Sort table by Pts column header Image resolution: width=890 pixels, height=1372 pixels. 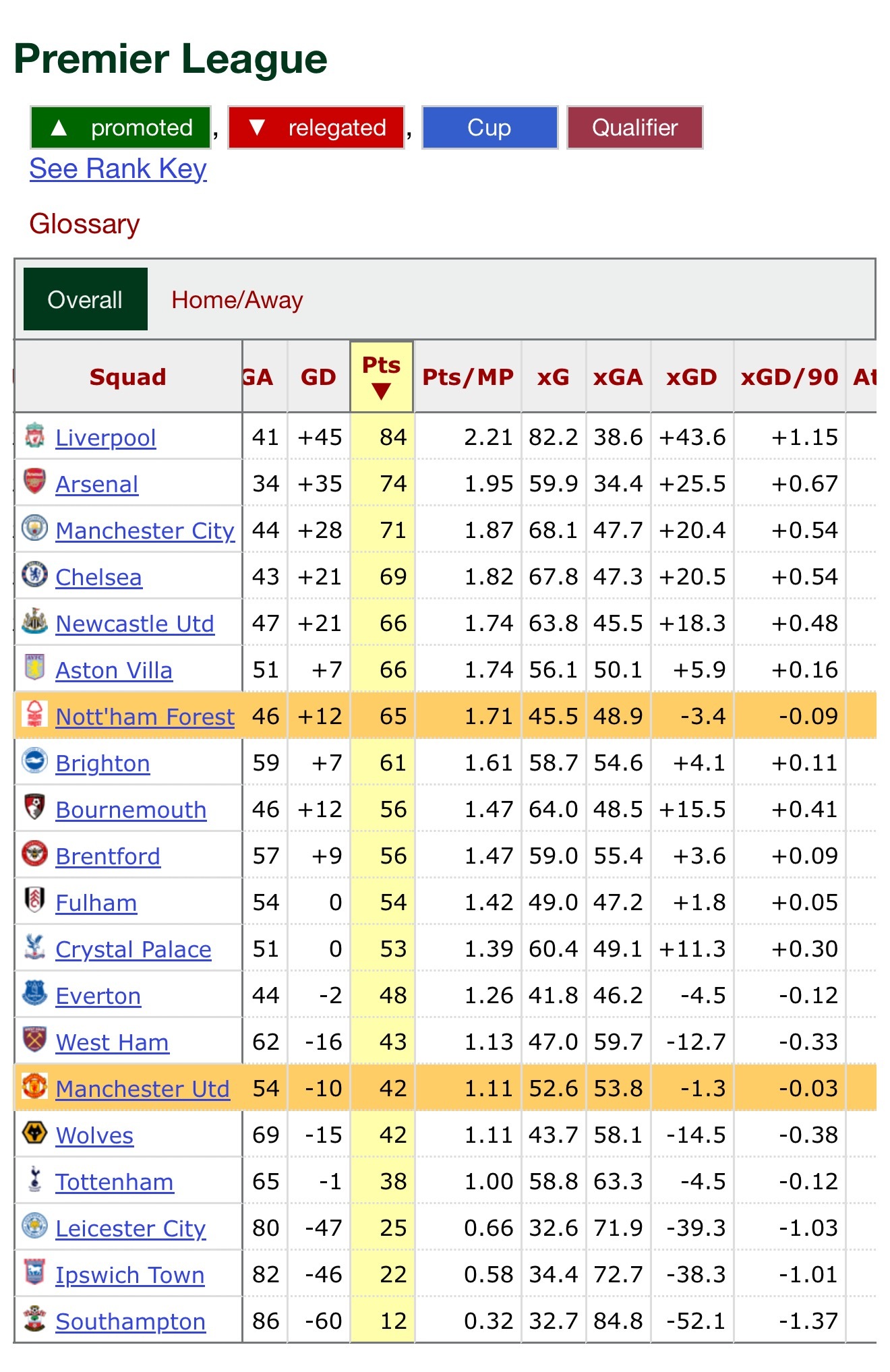coord(382,376)
